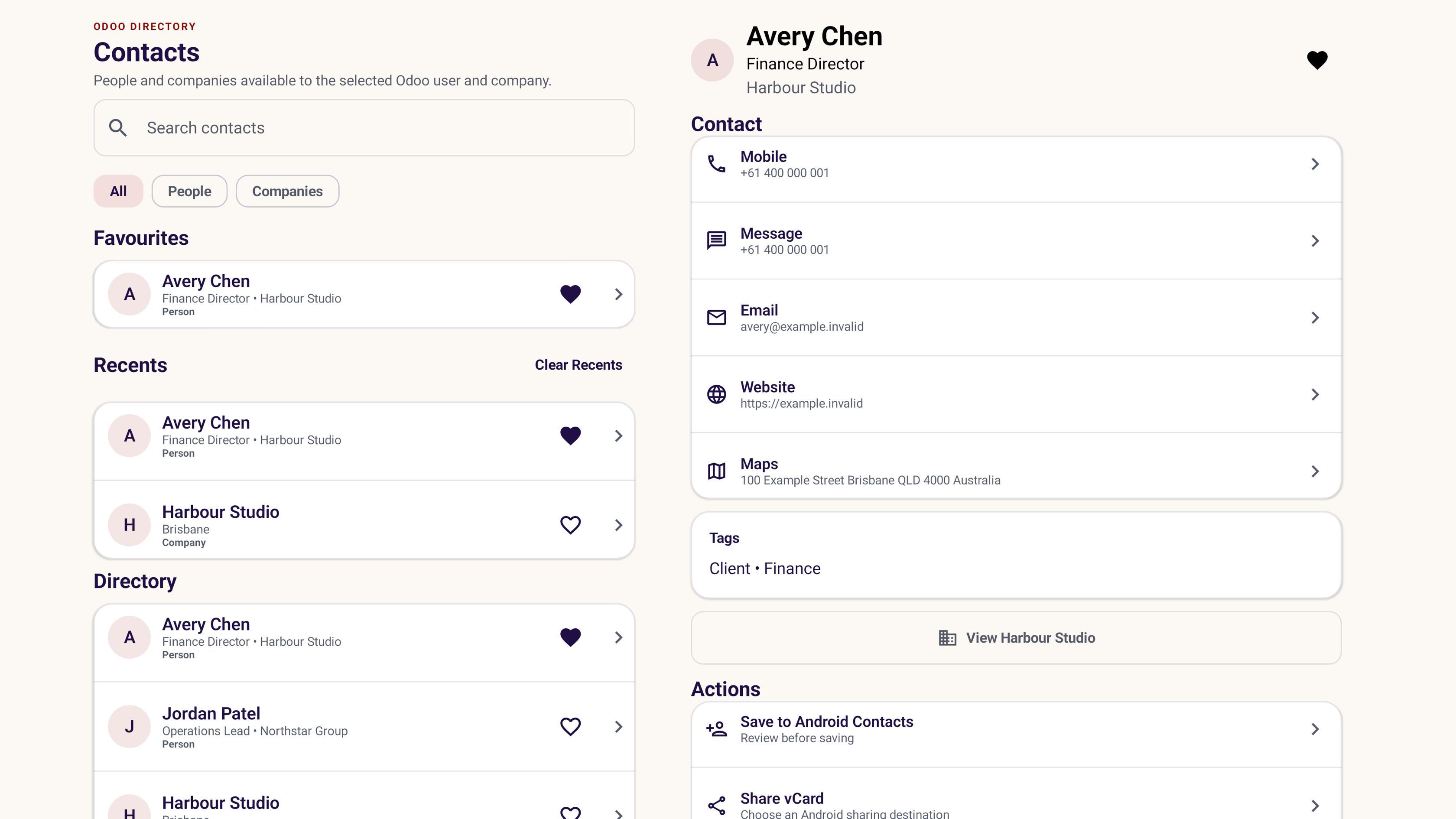Expand Jordan Patel details with the chevron

point(618,726)
